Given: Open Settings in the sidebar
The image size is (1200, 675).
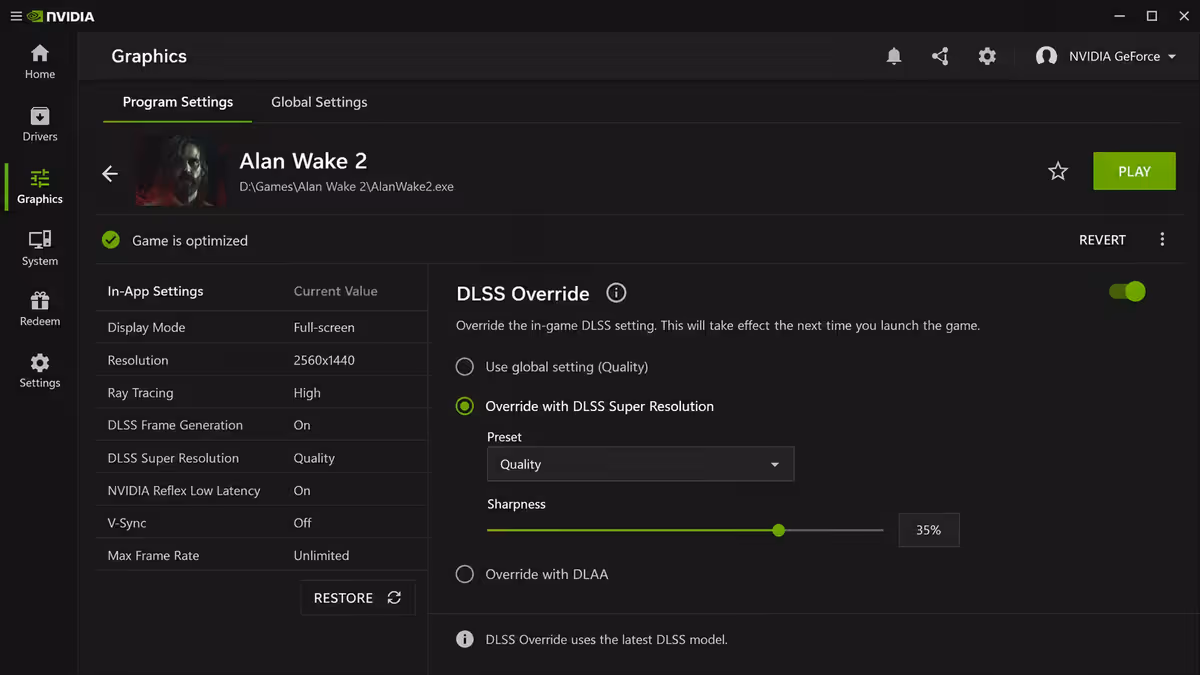Looking at the screenshot, I should click(39, 371).
